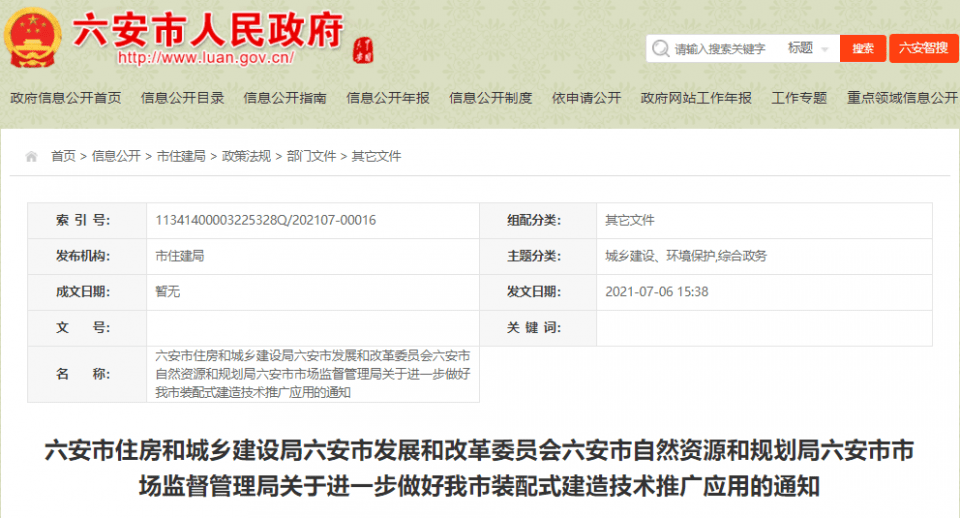Click the 暂无 date value

coord(167,292)
